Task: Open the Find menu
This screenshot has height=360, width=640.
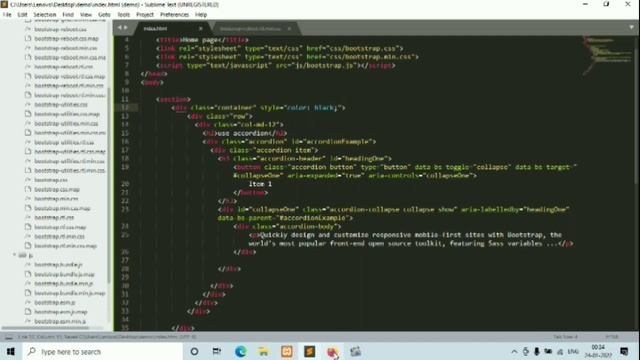Action: coord(68,15)
